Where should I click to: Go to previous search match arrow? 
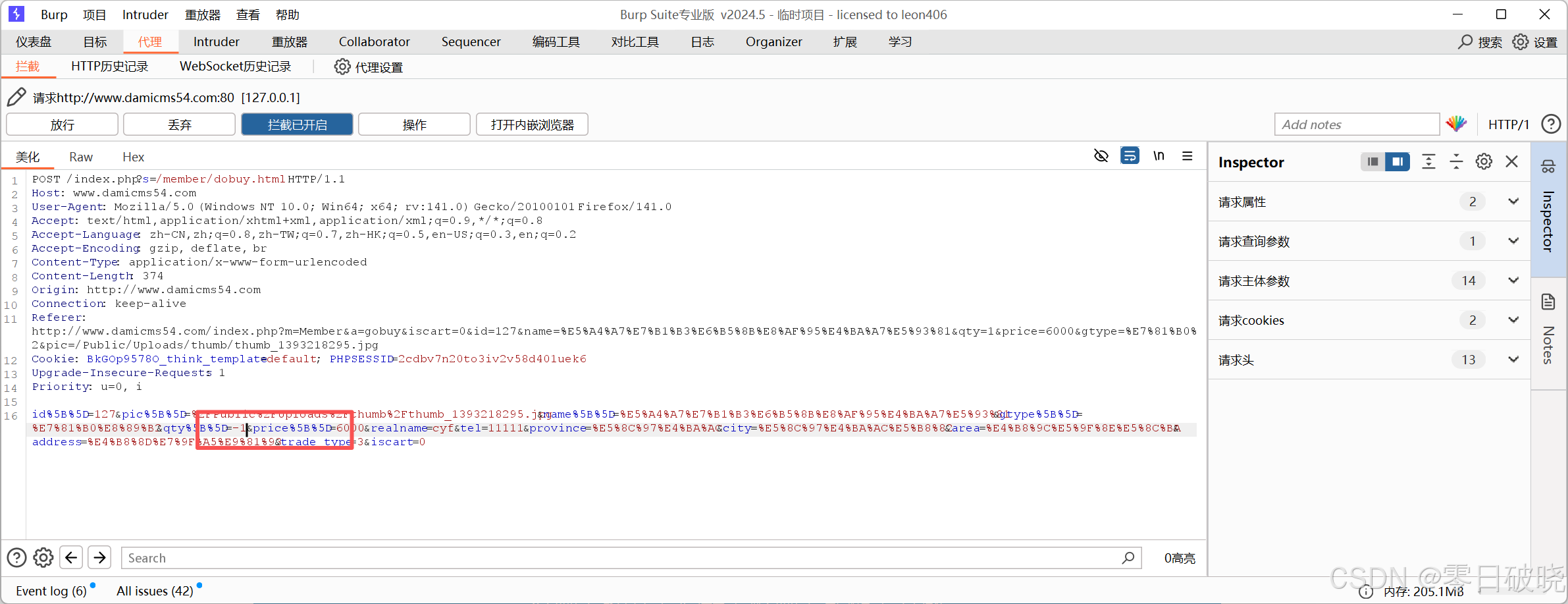click(x=71, y=558)
